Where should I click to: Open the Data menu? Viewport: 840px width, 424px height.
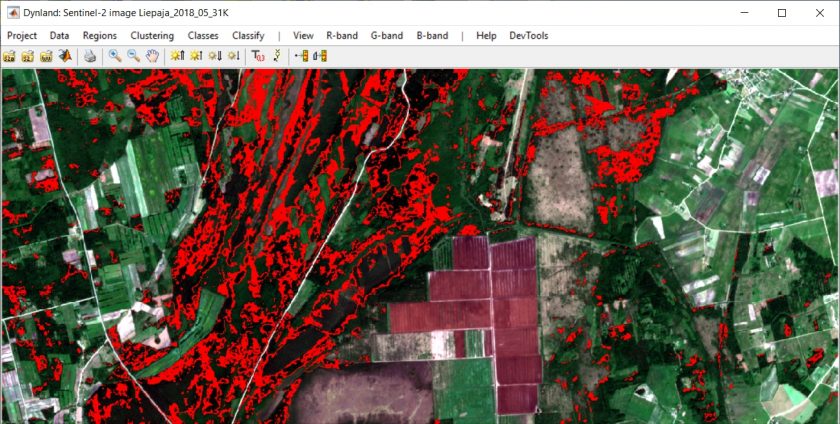60,35
